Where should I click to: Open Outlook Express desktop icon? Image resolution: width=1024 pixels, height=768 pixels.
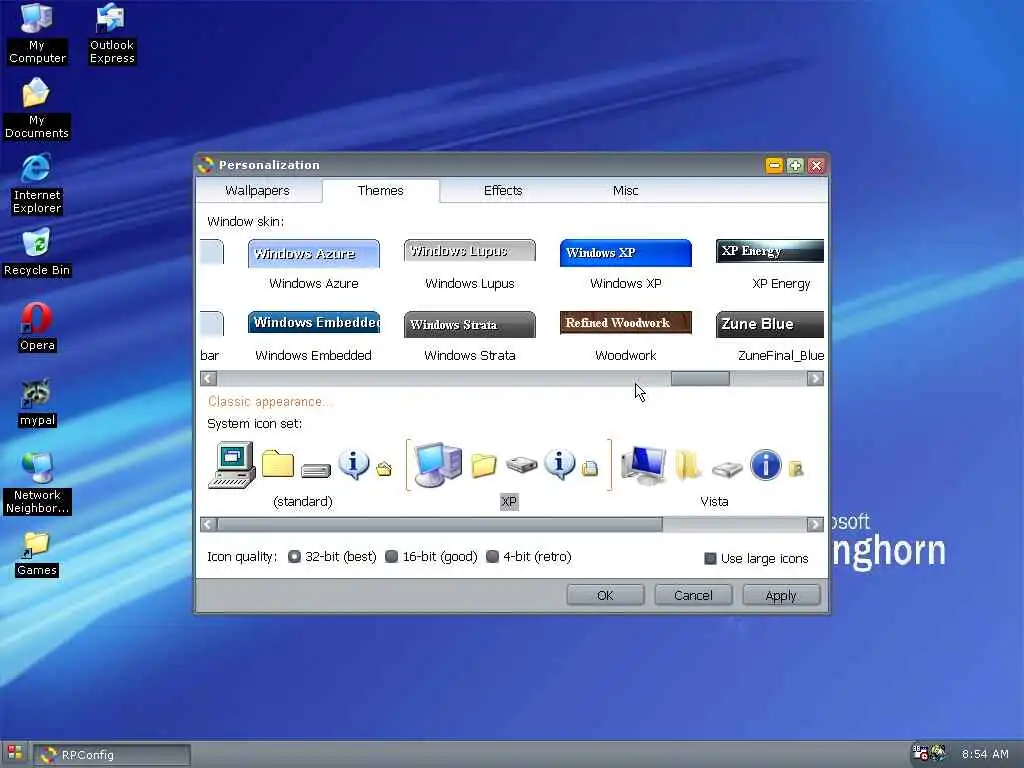click(x=112, y=33)
